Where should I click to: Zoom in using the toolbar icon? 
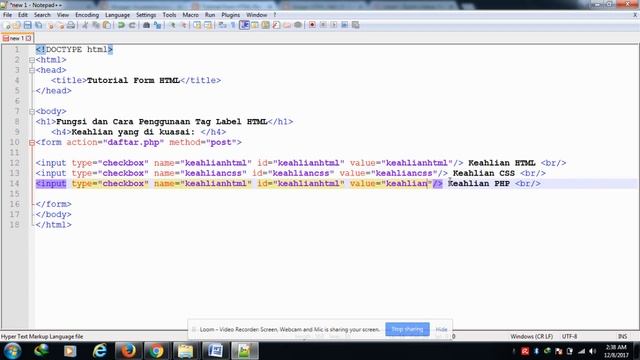click(173, 25)
